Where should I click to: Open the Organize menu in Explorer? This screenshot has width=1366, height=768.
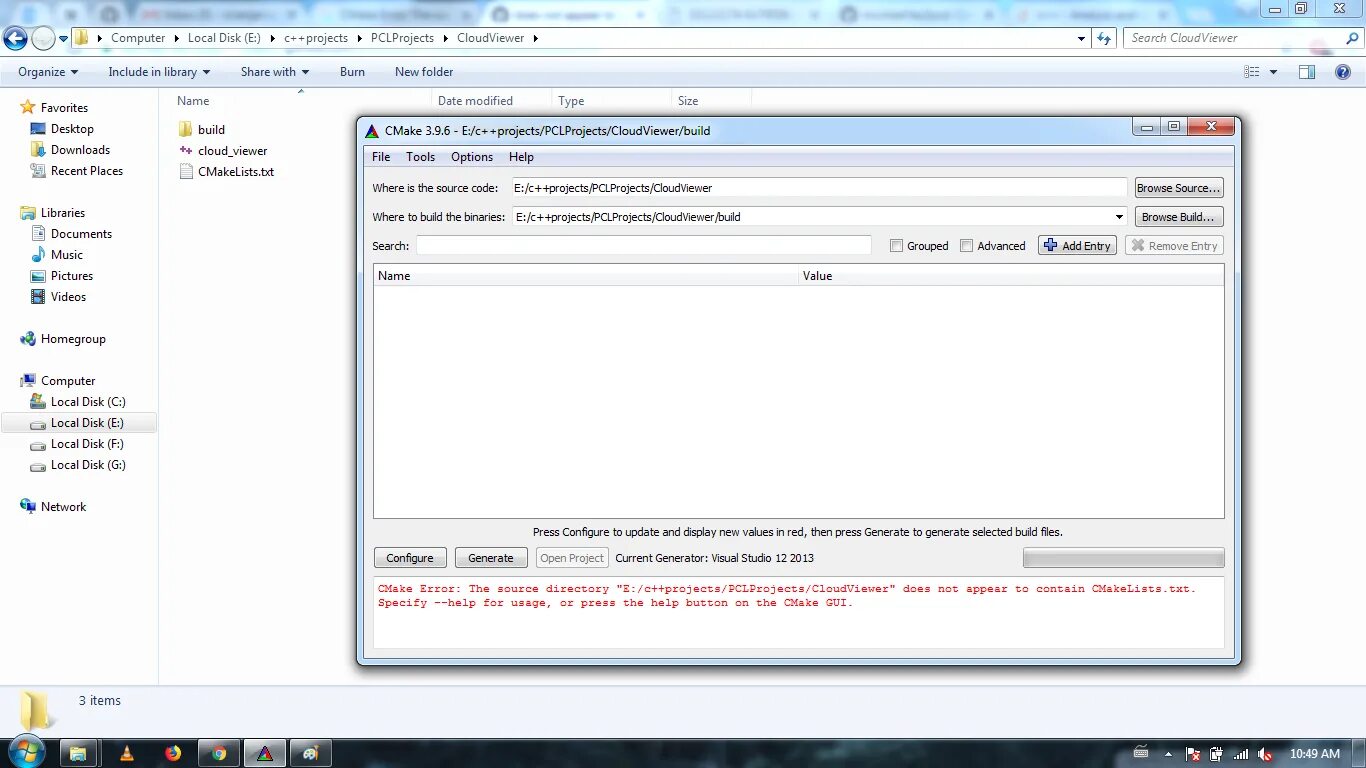(x=48, y=72)
